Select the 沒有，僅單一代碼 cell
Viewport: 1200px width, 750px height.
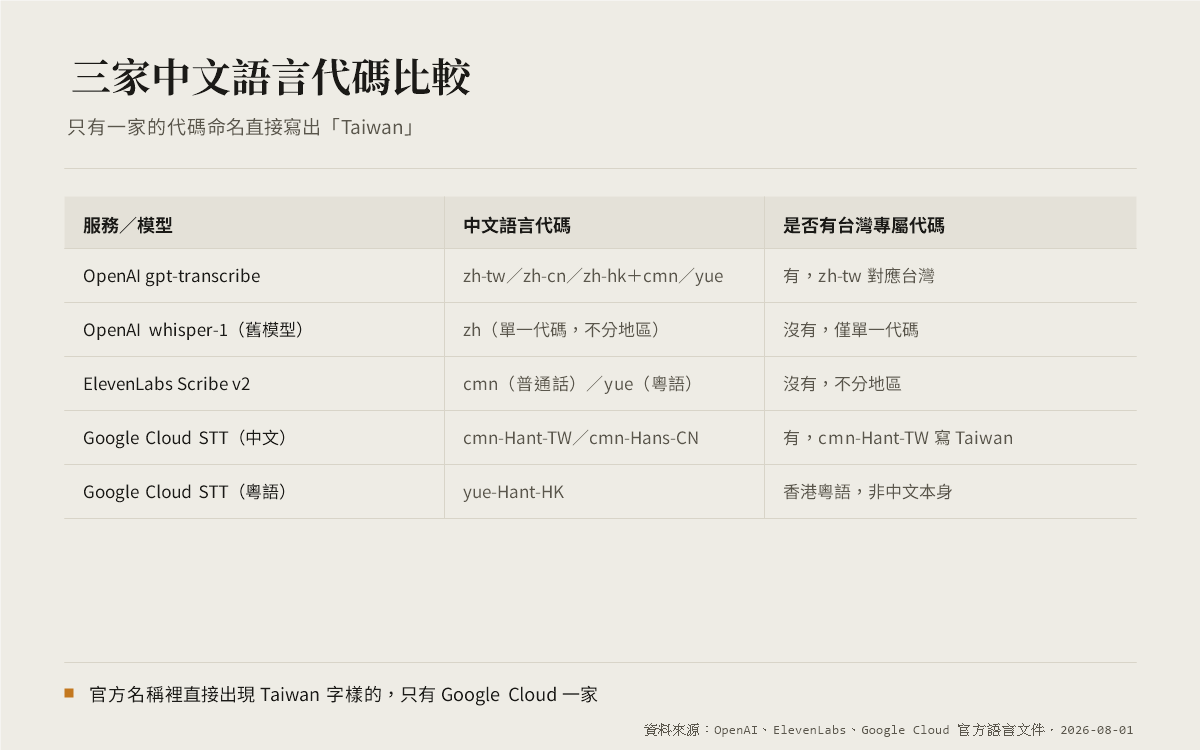(x=950, y=330)
